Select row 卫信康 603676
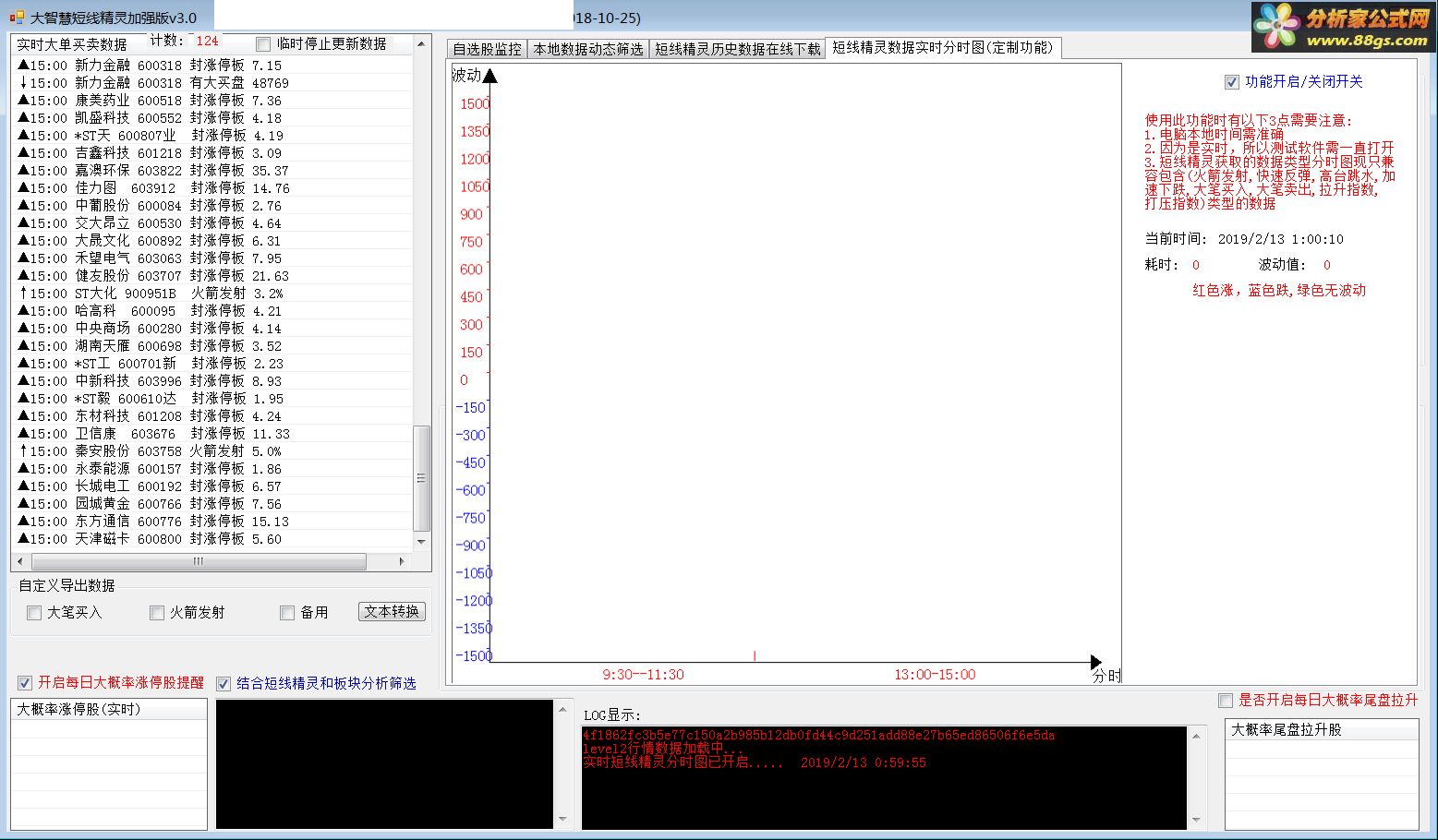 (212, 434)
